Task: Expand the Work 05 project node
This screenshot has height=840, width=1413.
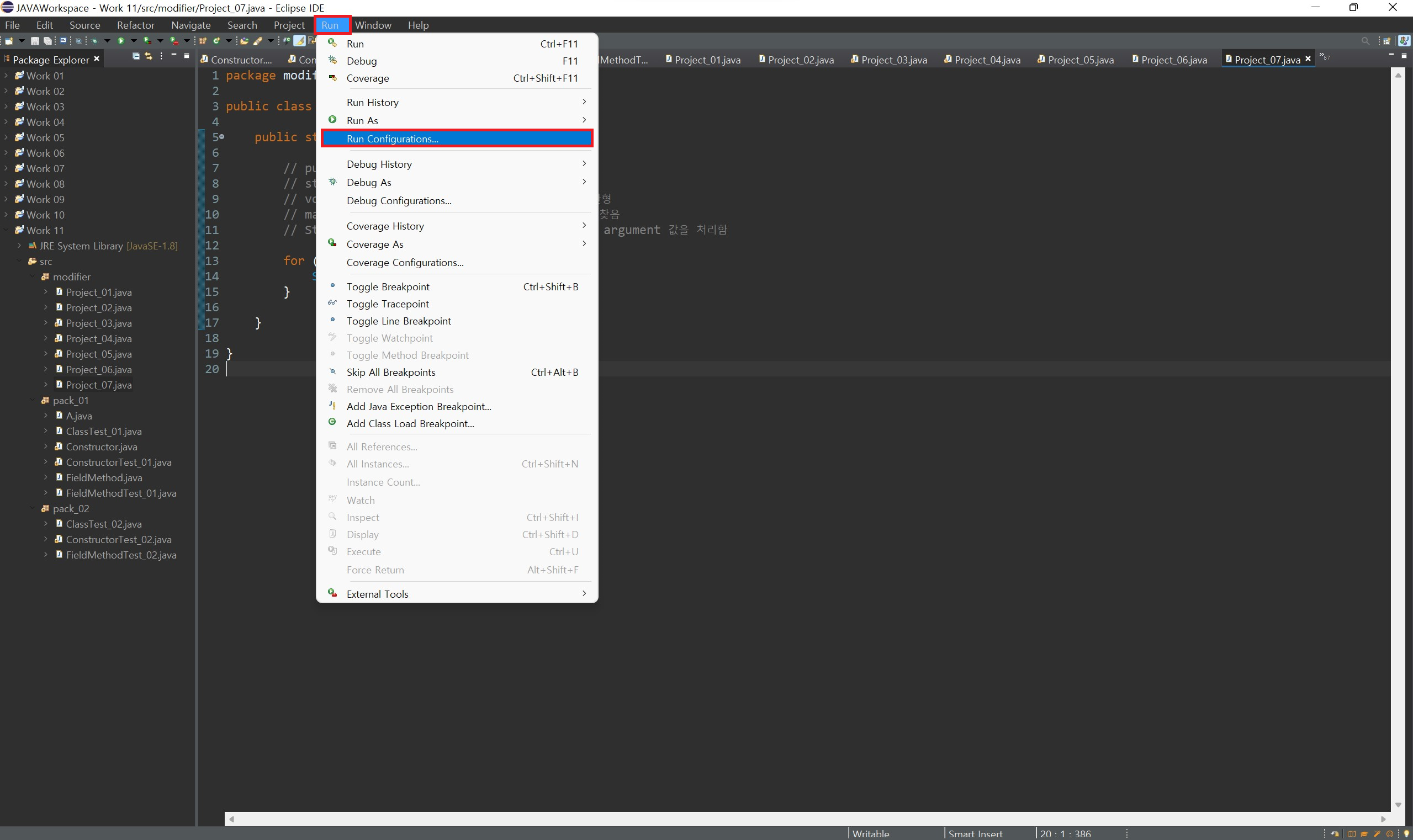Action: (x=6, y=137)
